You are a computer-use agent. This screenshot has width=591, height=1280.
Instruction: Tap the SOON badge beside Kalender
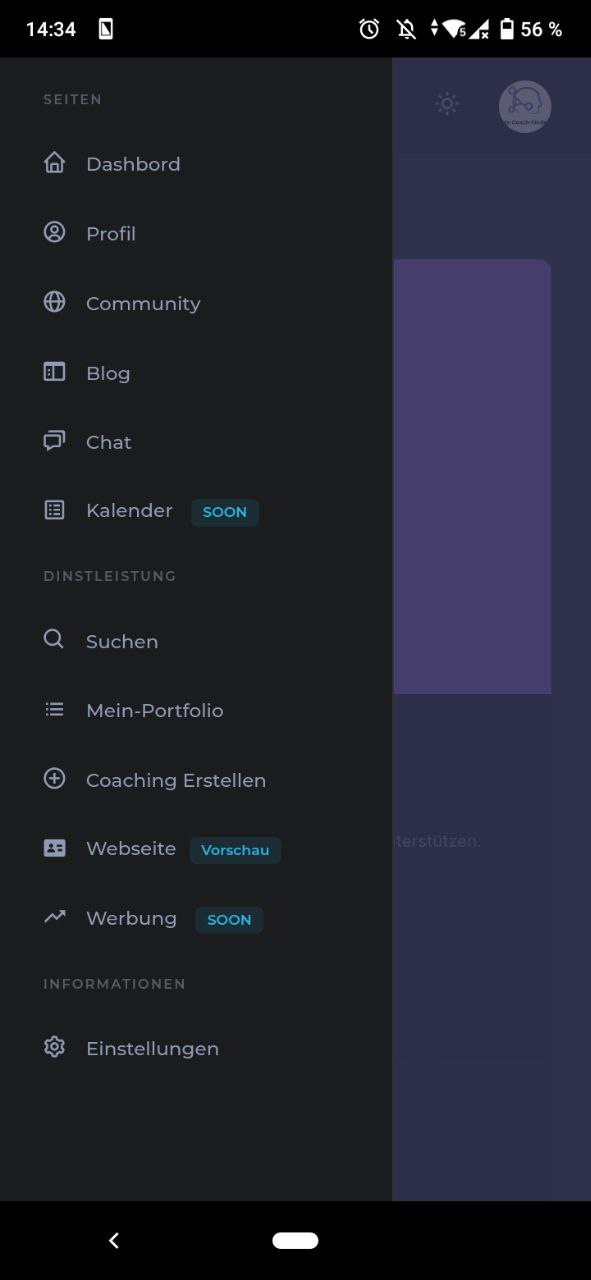pos(225,512)
